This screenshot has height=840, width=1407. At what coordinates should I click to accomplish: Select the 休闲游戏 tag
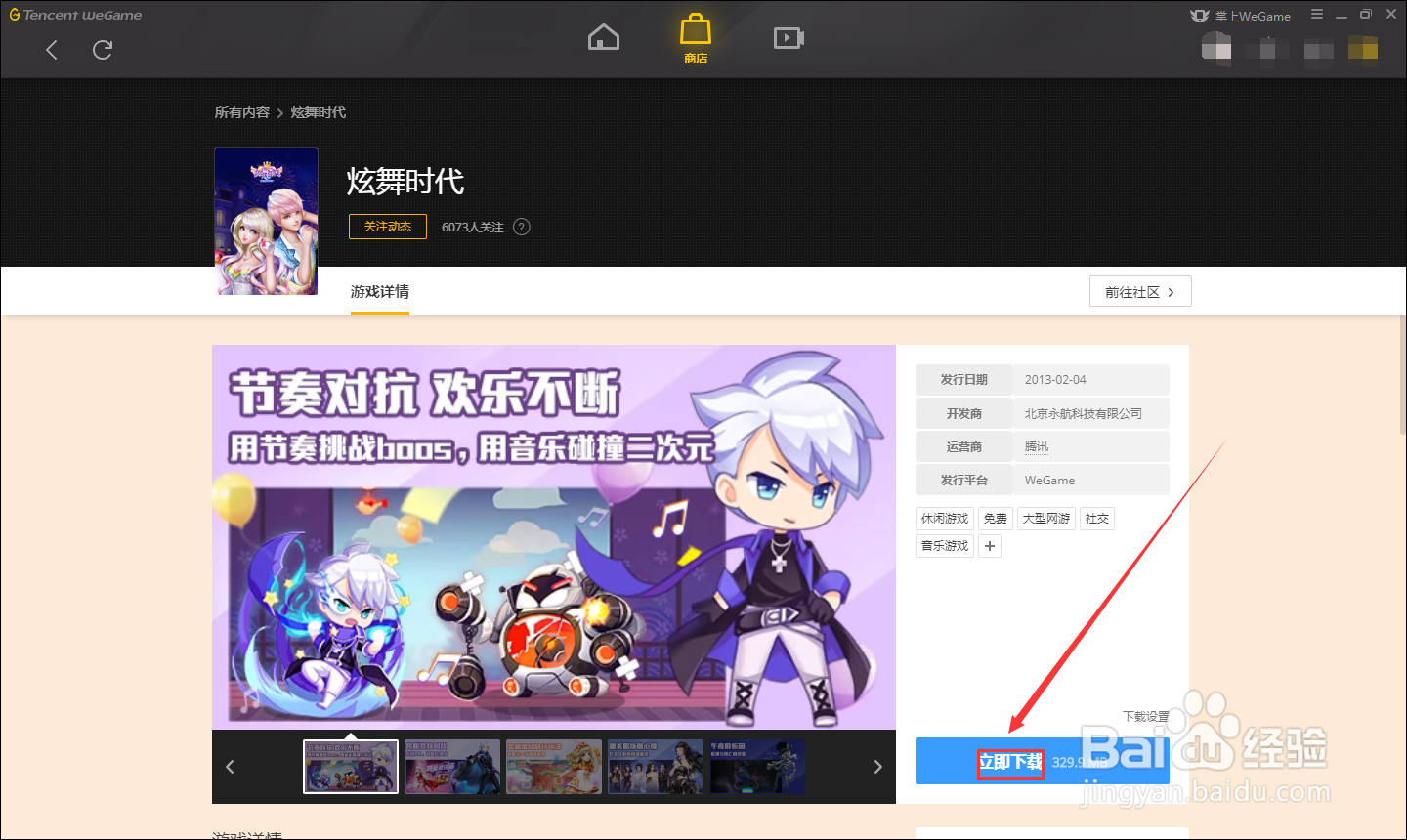(945, 519)
